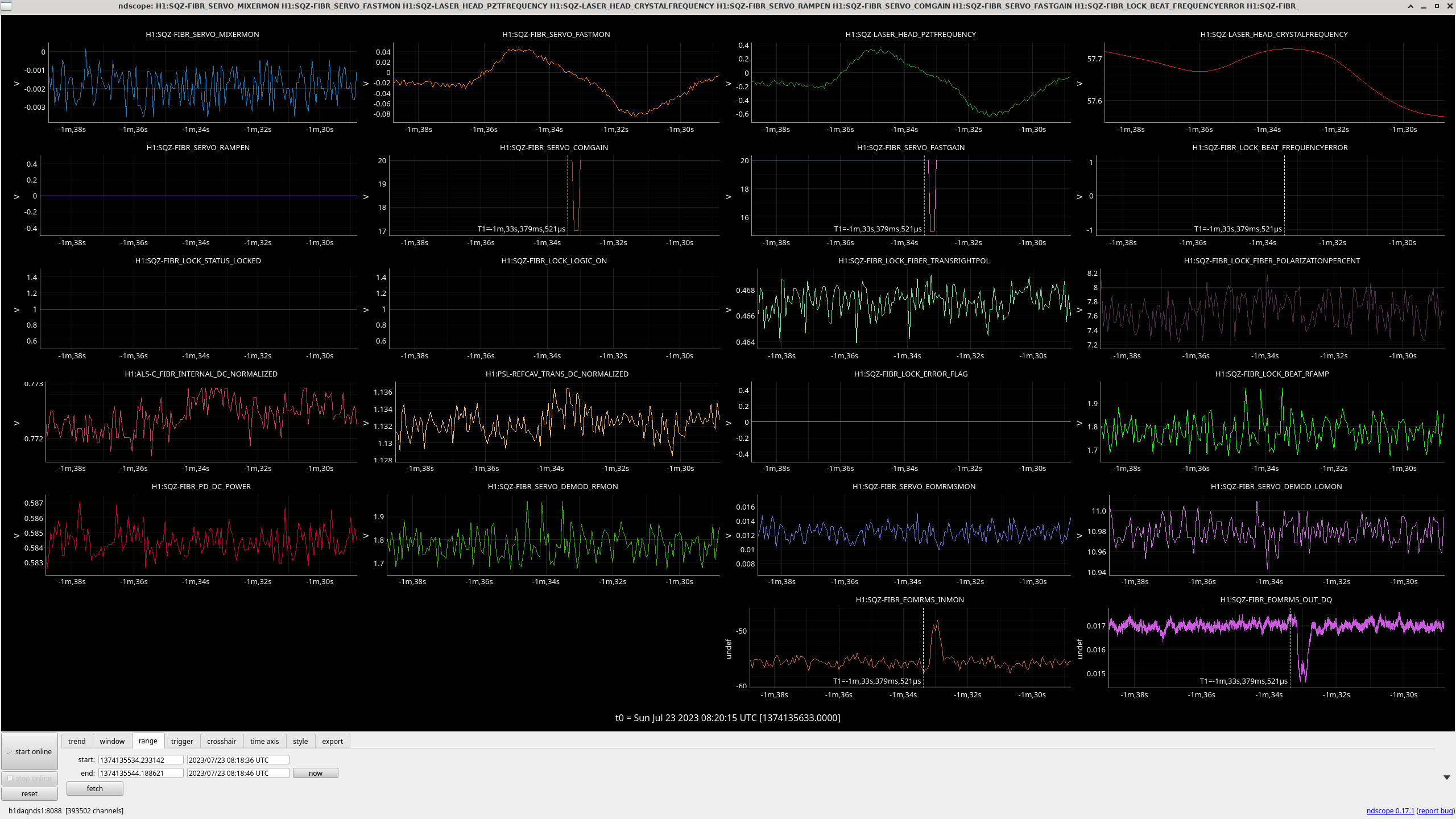
Task: Open the time axis tab
Action: click(264, 741)
